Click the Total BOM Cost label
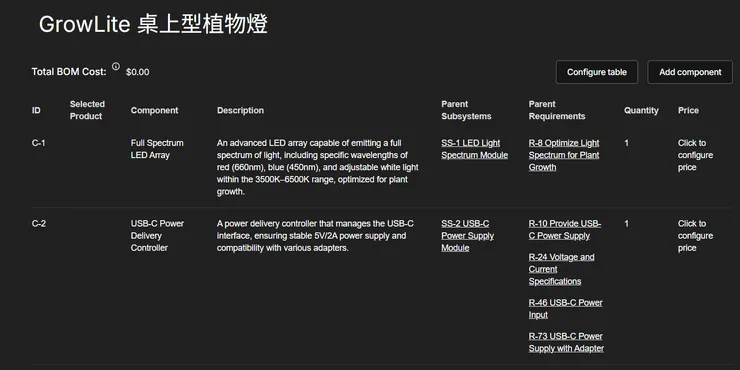Screen dimensions: 740x370 click(69, 72)
